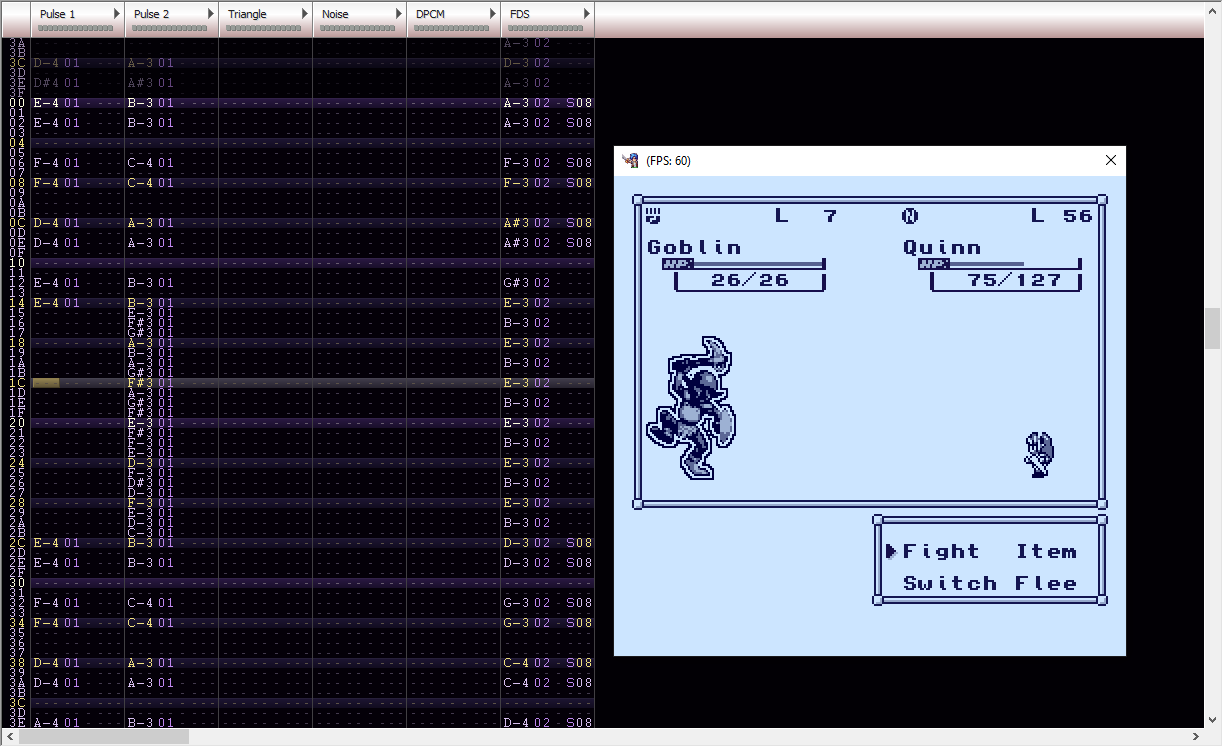
Task: Click Quinn's HP bar
Action: tap(999, 264)
